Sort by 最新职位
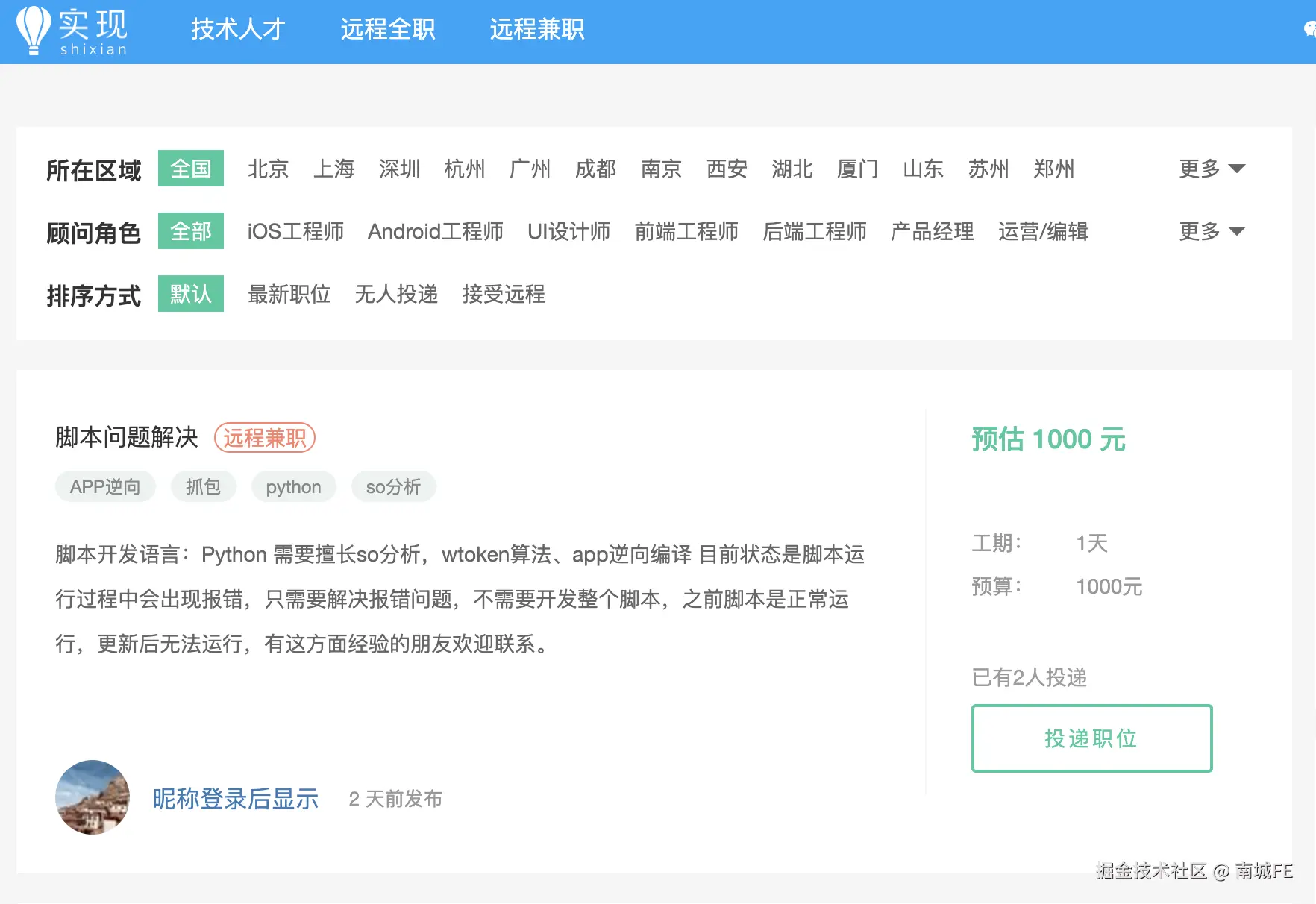The width and height of the screenshot is (1316, 904). point(289,295)
